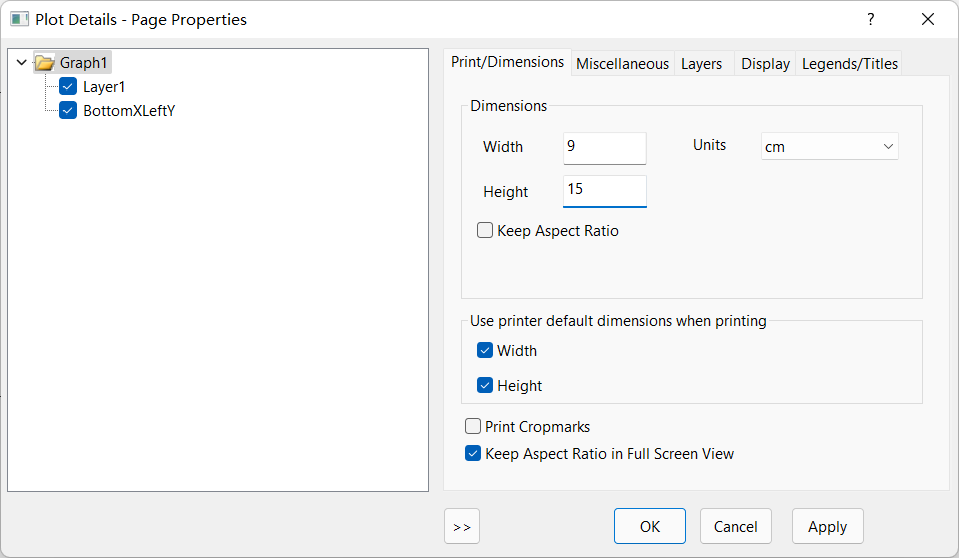Viewport: 959px width, 558px height.
Task: Open the Layers tab
Action: coord(701,64)
